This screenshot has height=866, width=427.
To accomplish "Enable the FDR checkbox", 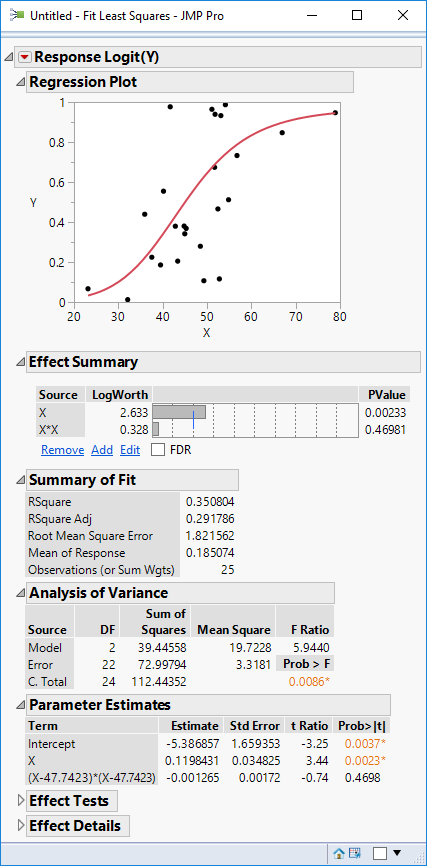I will 158,450.
